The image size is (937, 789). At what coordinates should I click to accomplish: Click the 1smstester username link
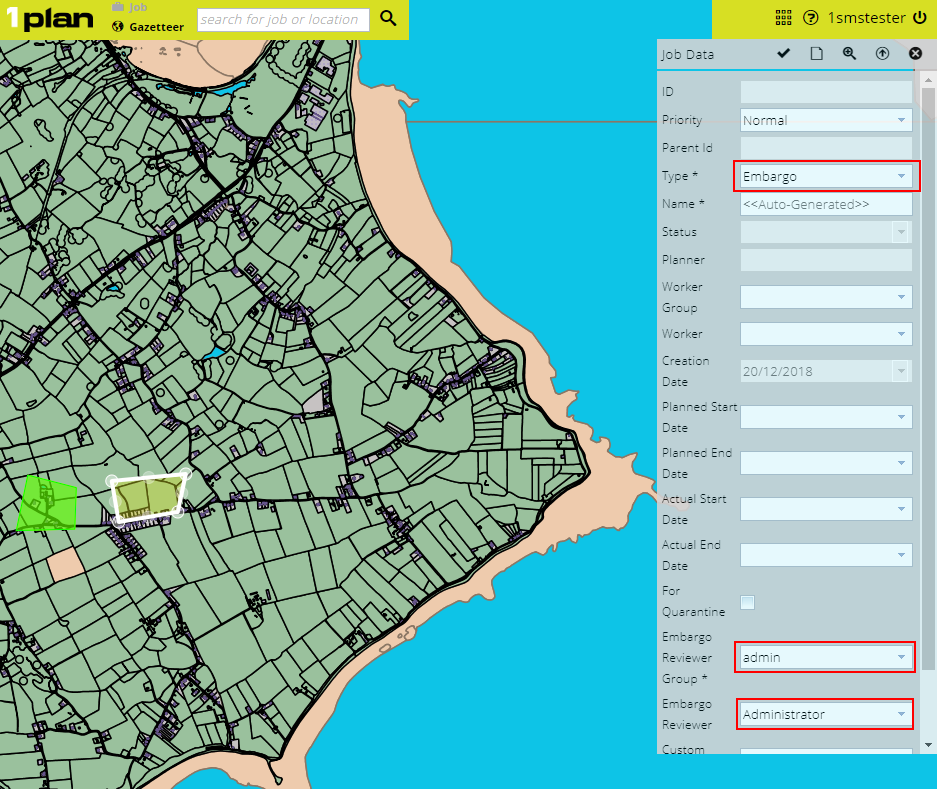pyautogui.click(x=866, y=18)
